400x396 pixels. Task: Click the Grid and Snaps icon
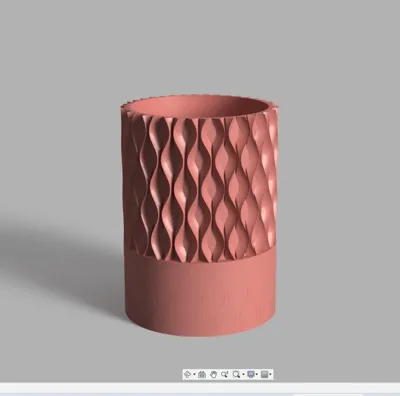[x=265, y=374]
